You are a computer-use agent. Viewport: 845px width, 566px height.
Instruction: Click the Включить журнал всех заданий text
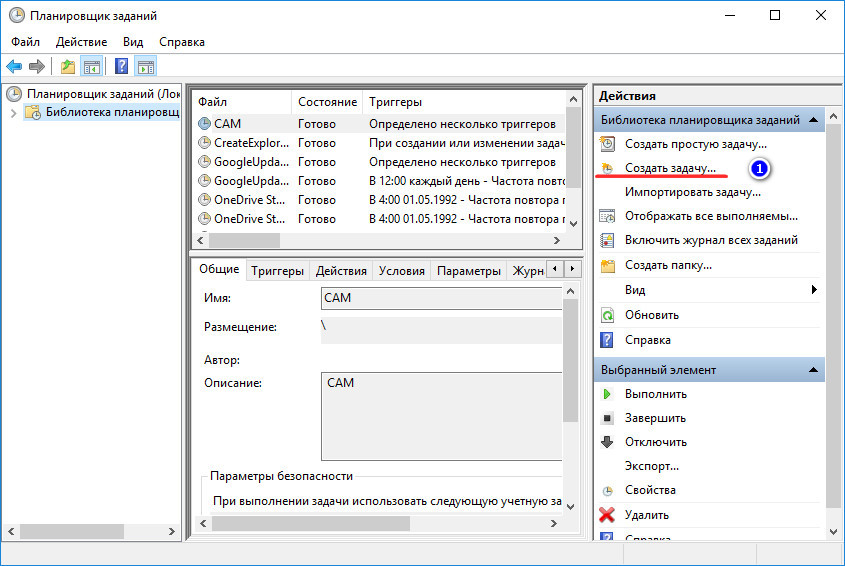711,240
